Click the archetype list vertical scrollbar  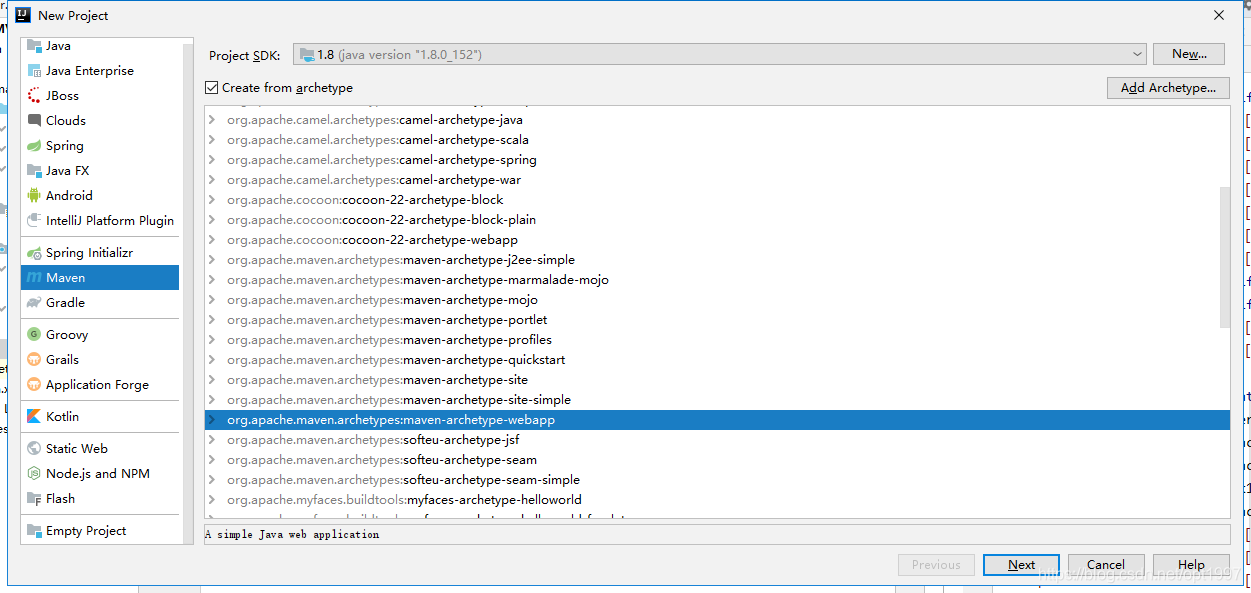tap(1225, 257)
